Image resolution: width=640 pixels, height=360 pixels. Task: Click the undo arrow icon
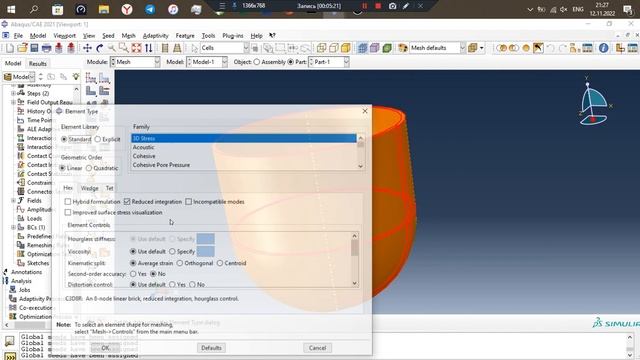pyautogui.click(x=551, y=48)
